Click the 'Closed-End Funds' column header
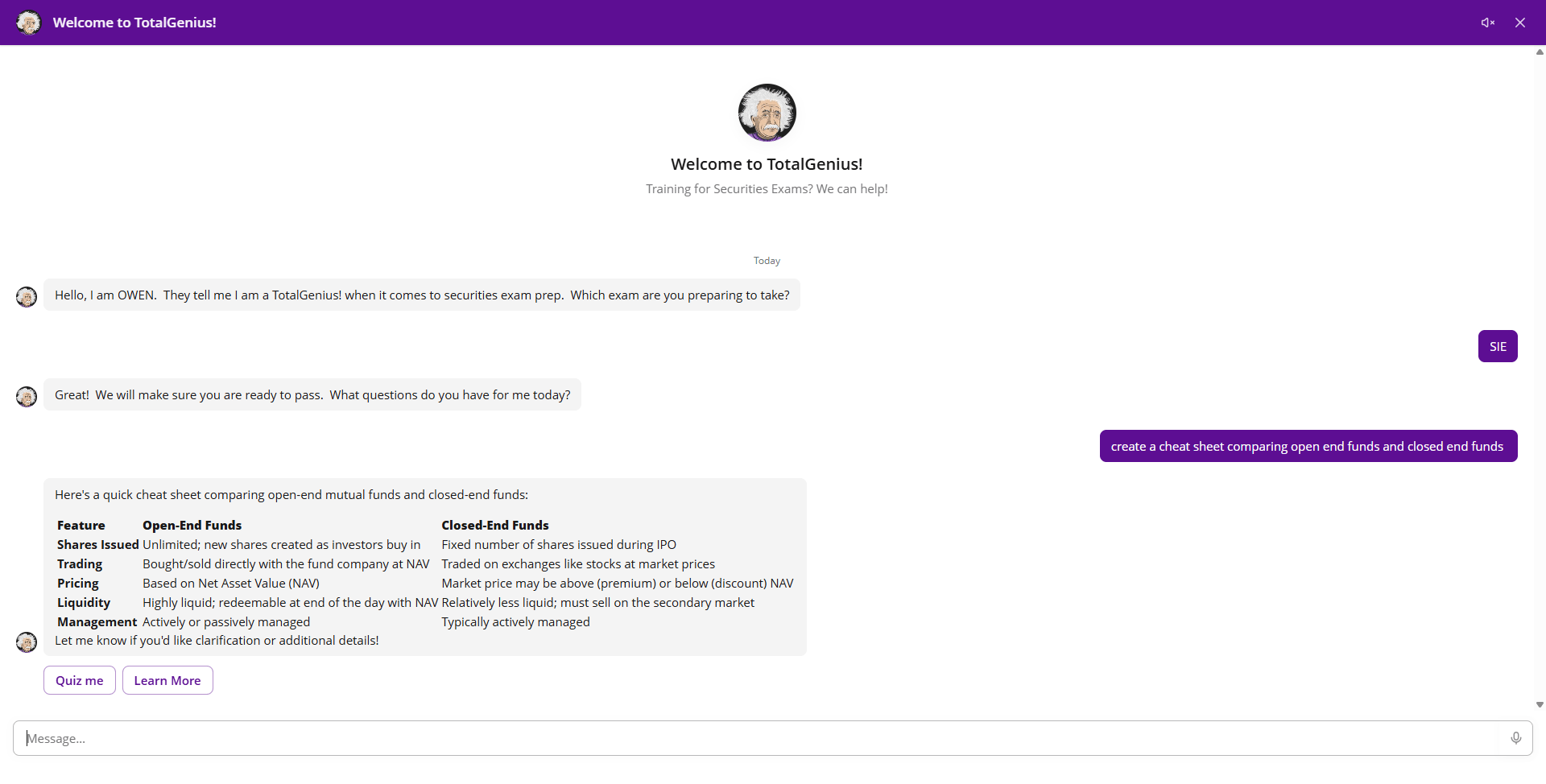The width and height of the screenshot is (1546, 784). pos(494,525)
